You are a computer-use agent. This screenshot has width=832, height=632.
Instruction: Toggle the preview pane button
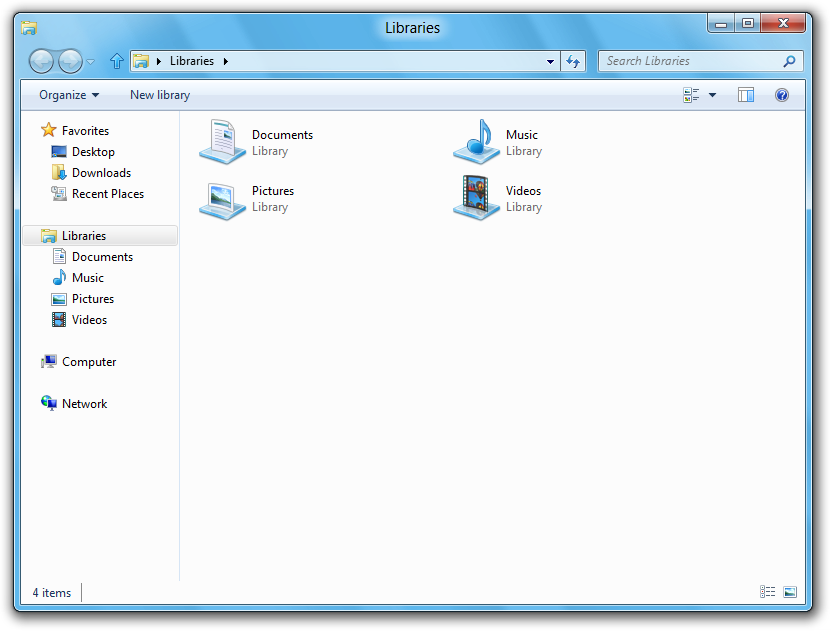[x=746, y=95]
